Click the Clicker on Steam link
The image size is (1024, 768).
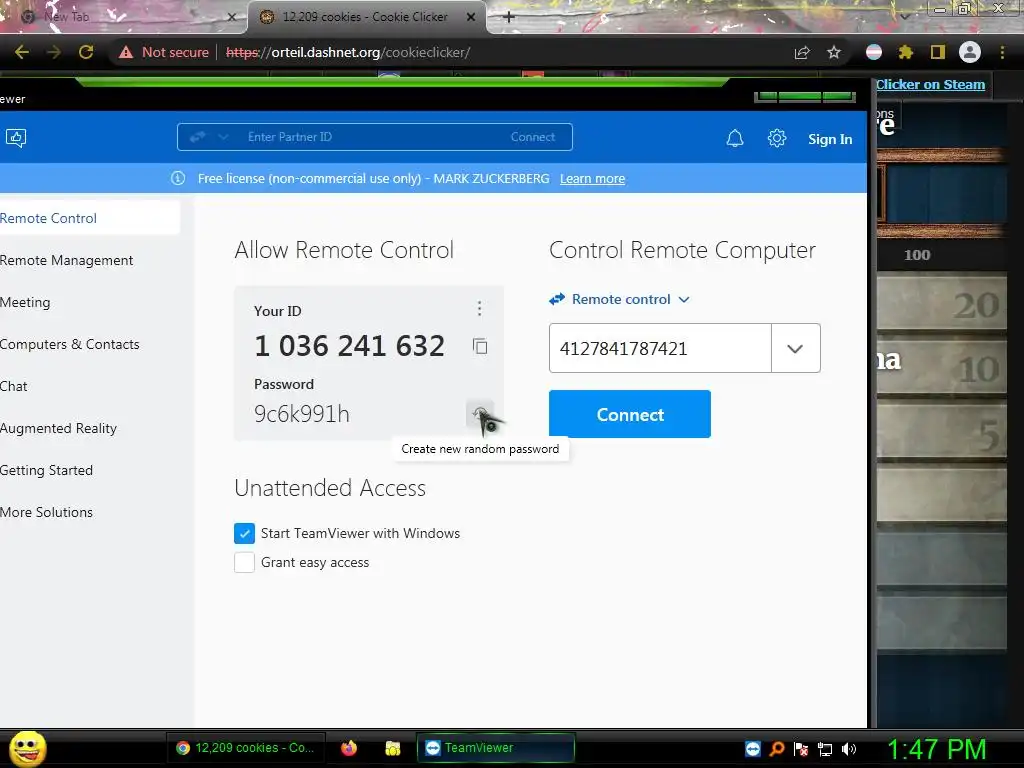930,84
